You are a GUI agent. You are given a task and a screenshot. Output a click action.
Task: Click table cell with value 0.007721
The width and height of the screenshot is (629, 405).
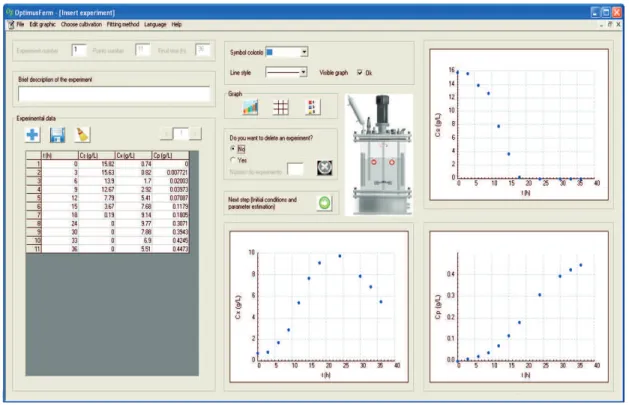click(x=170, y=172)
